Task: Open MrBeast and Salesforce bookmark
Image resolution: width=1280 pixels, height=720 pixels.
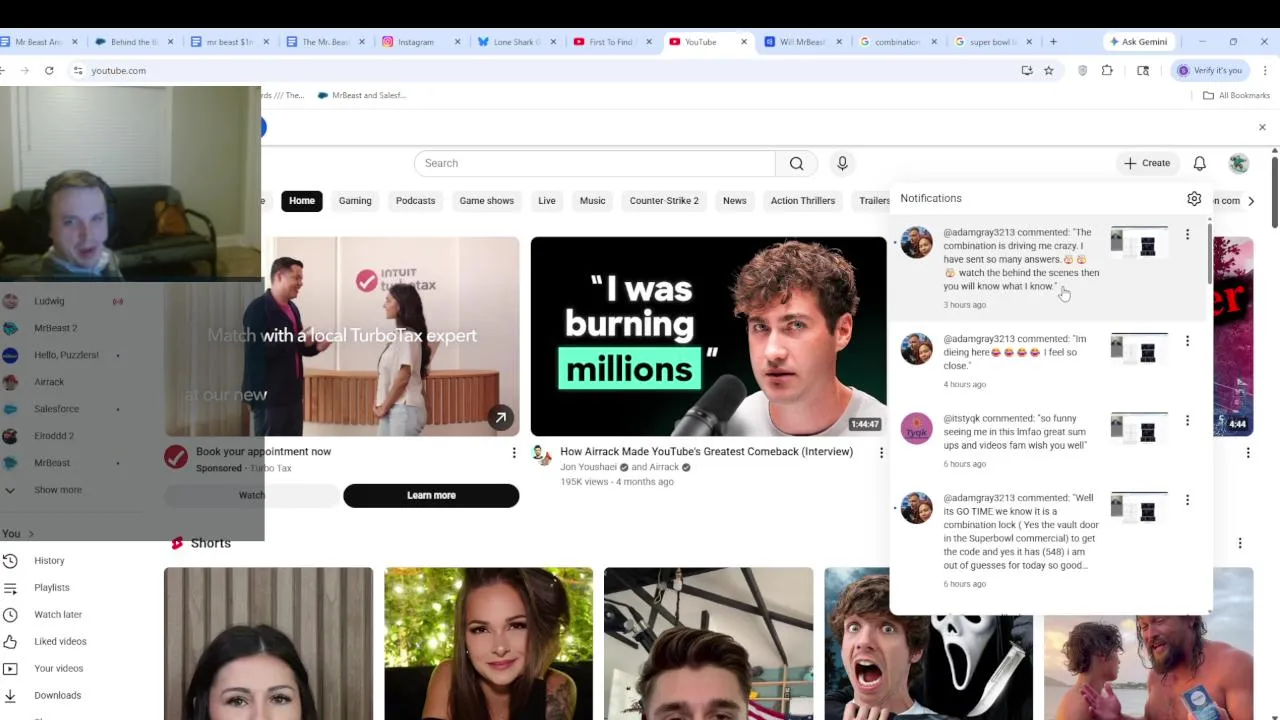Action: pyautogui.click(x=361, y=95)
